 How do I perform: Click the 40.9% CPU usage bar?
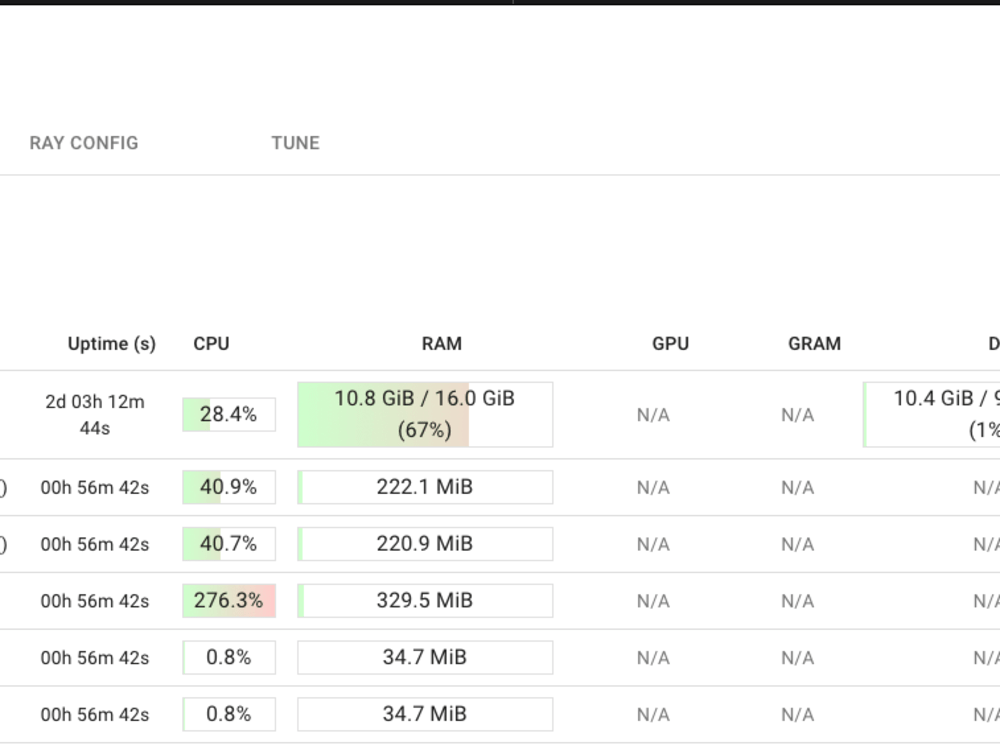click(x=229, y=487)
